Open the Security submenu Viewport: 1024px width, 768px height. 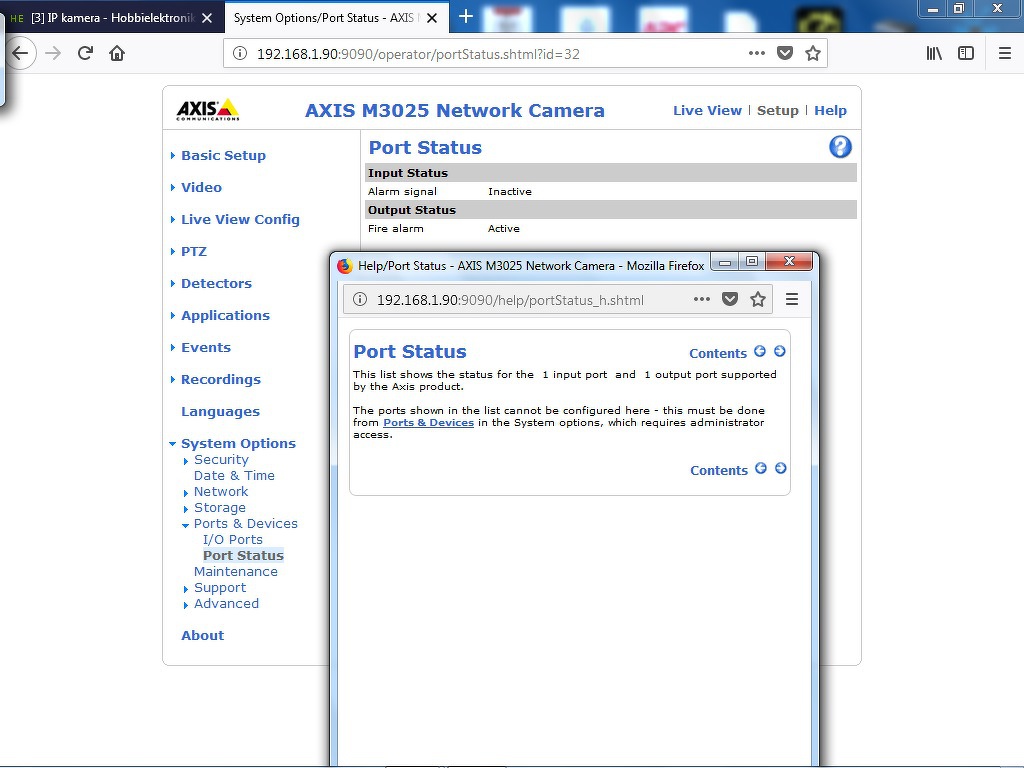pos(221,460)
